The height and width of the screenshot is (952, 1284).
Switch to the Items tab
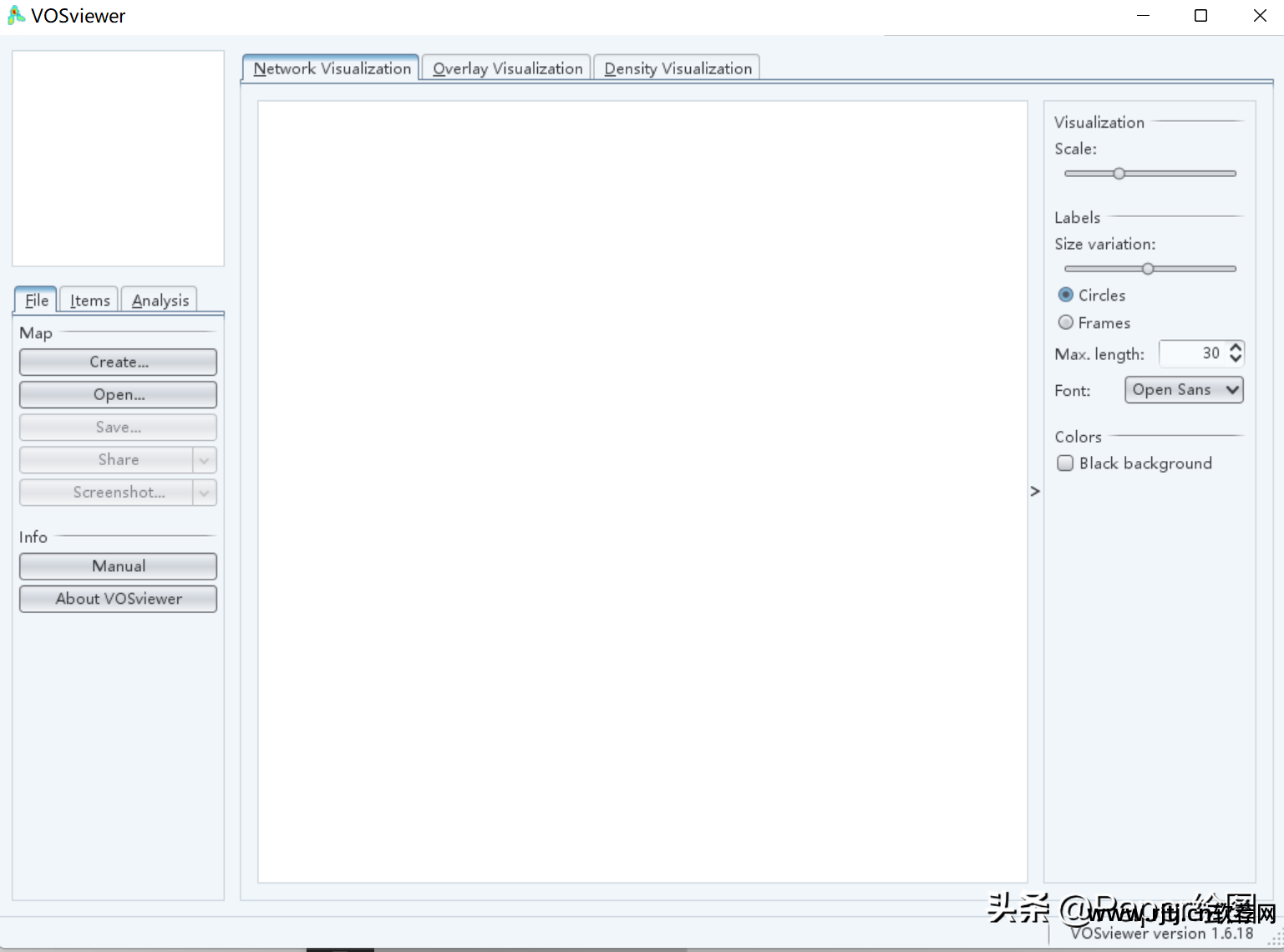coord(89,300)
